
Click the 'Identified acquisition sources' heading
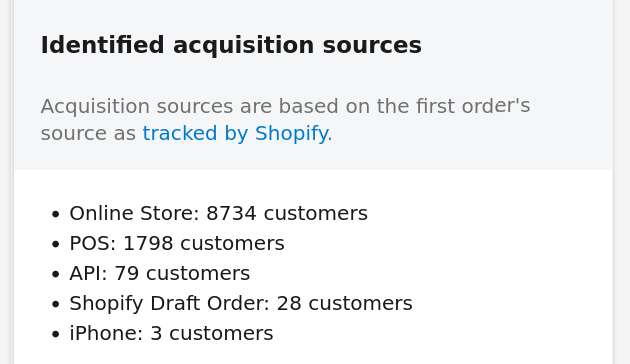tap(231, 45)
